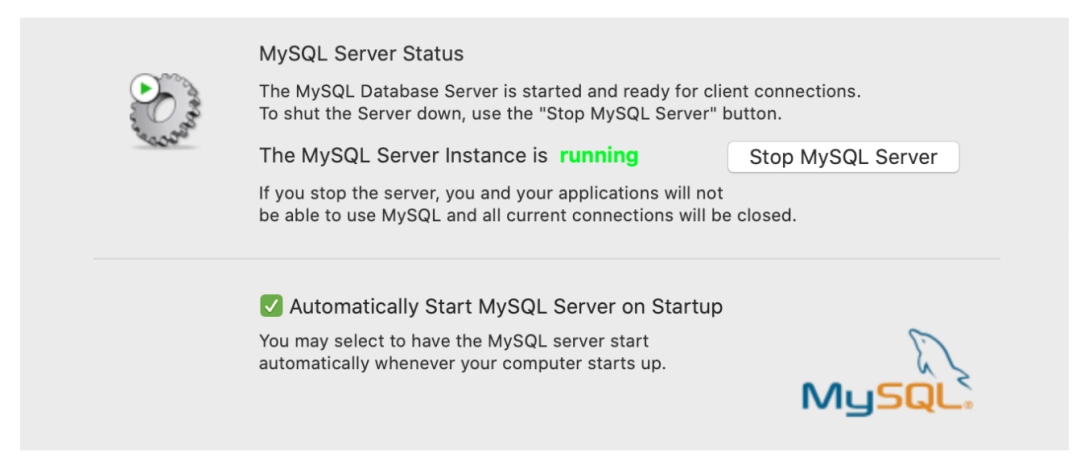Click the started and ready description line

[560, 91]
